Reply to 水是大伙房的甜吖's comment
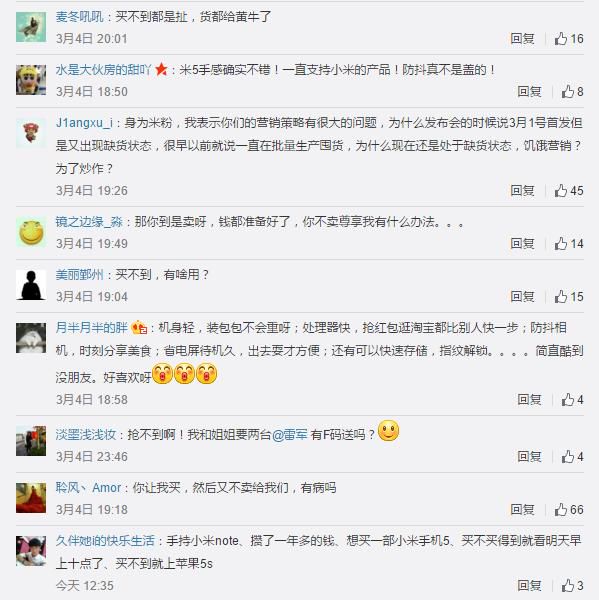Viewport: 599px width, 600px height. pos(529,91)
